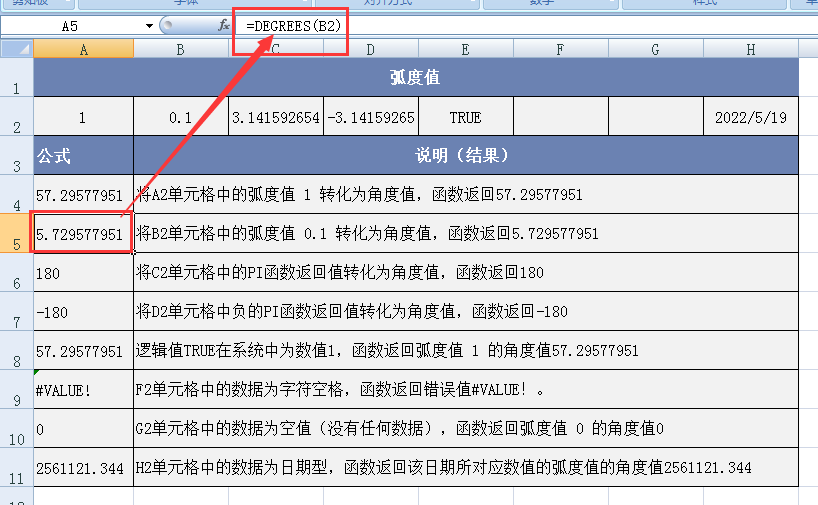818x505 pixels.
Task: Select cell A7 showing -180
Action: click(x=83, y=311)
